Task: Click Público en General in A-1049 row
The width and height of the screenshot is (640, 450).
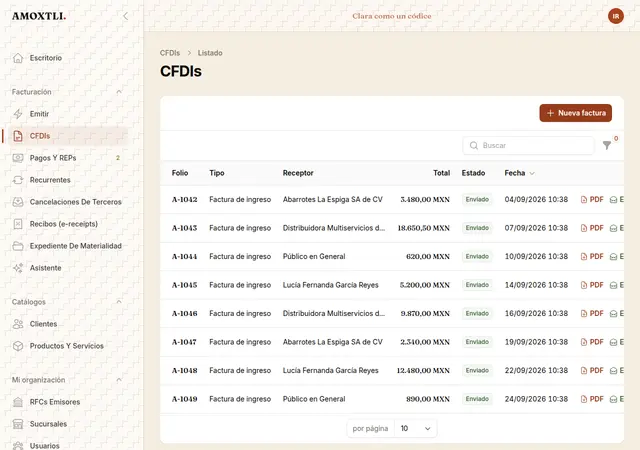Action: pos(314,399)
